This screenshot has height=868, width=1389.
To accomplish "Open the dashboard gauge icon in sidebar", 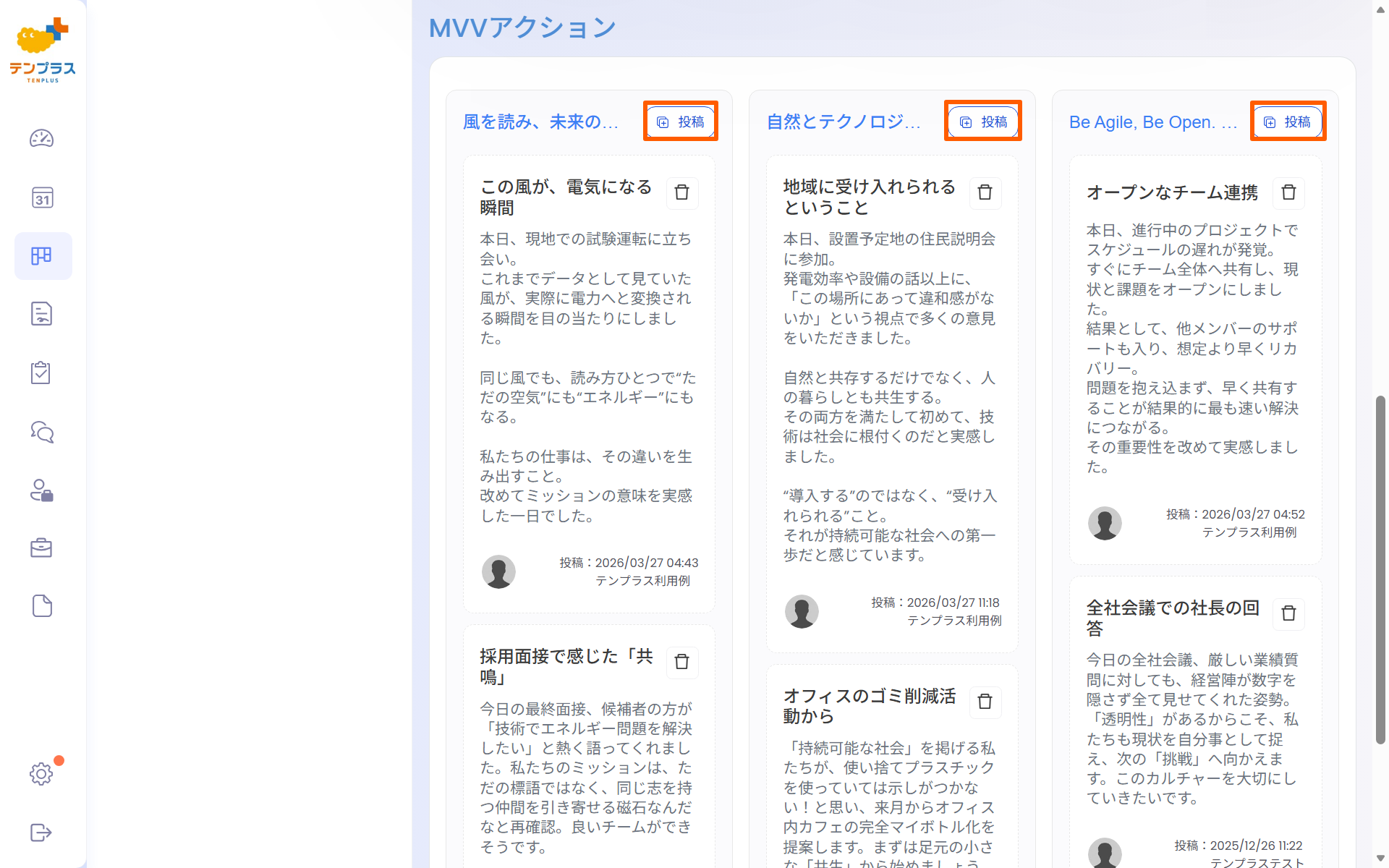I will (x=42, y=138).
